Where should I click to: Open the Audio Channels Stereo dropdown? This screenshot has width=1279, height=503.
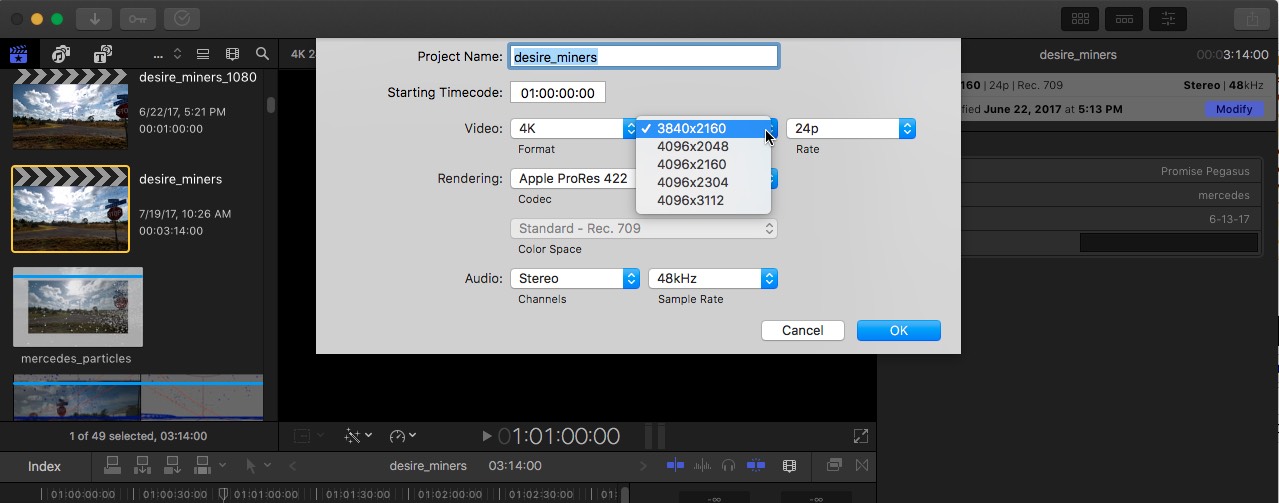[574, 279]
